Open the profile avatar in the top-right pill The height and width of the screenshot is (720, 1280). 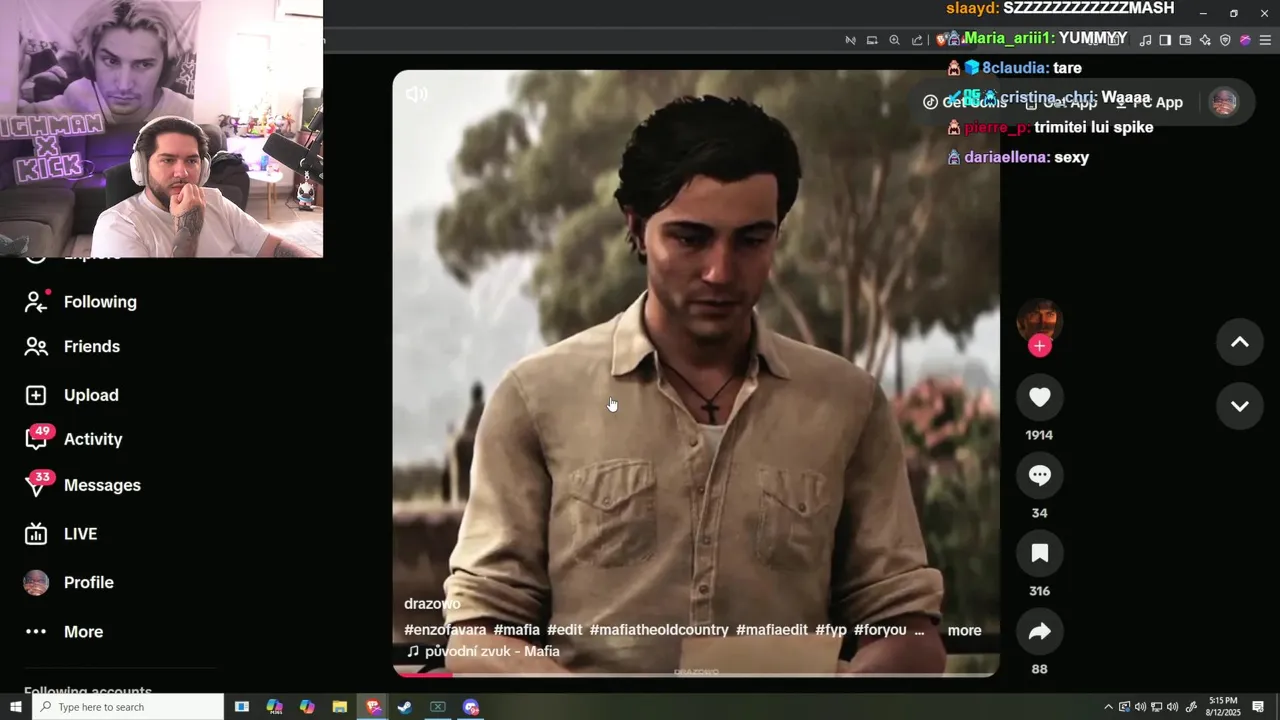(x=1224, y=102)
